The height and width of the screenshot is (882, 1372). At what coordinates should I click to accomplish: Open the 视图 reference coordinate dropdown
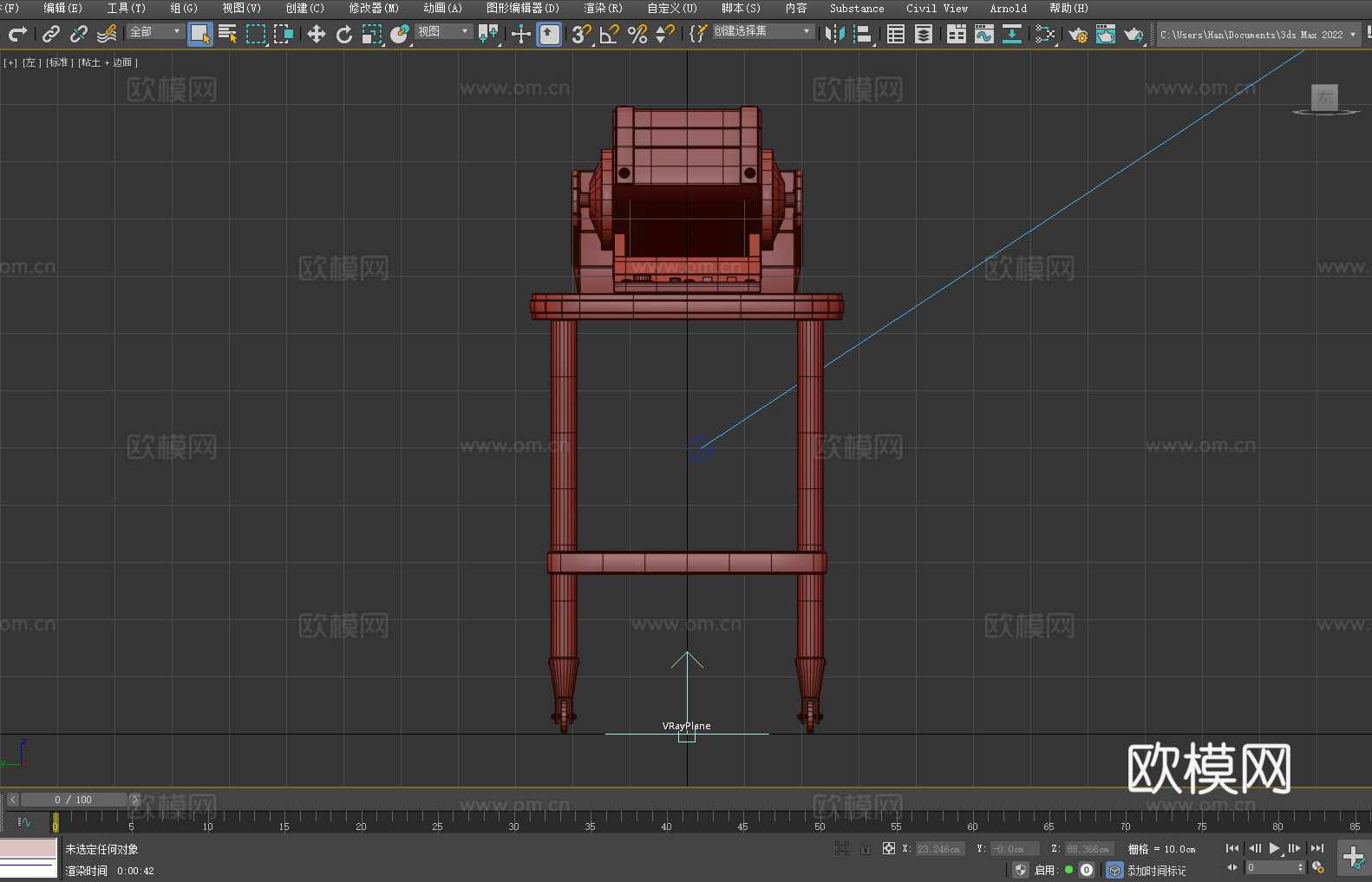tap(443, 31)
